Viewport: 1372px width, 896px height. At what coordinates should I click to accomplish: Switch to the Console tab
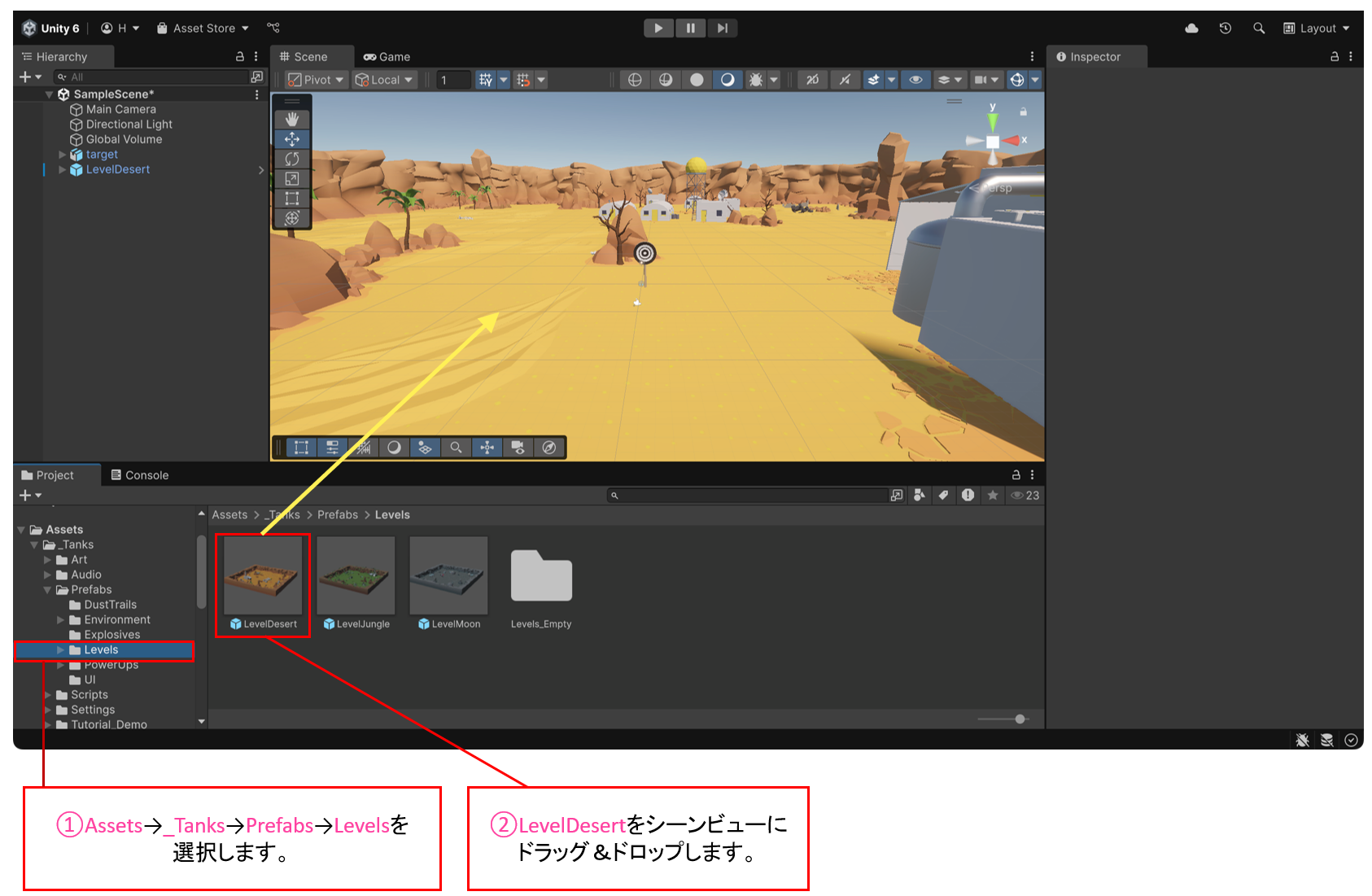pos(146,474)
